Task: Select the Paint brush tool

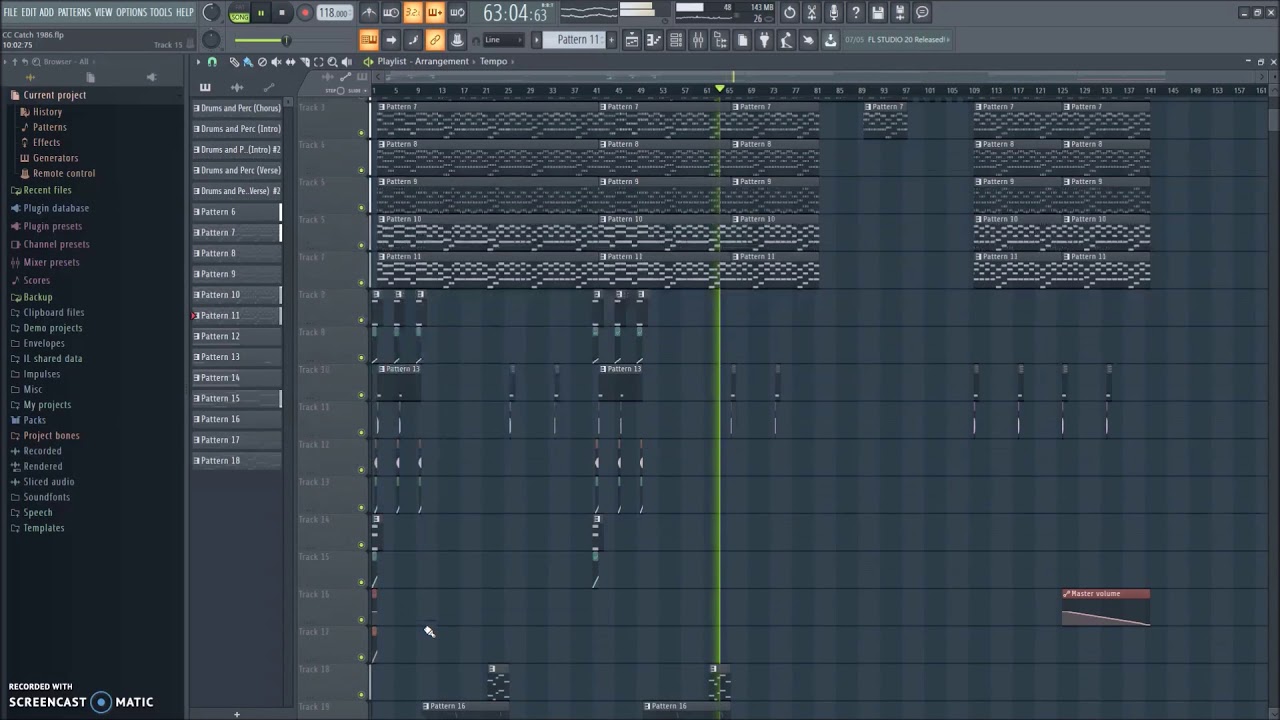Action: 248,62
